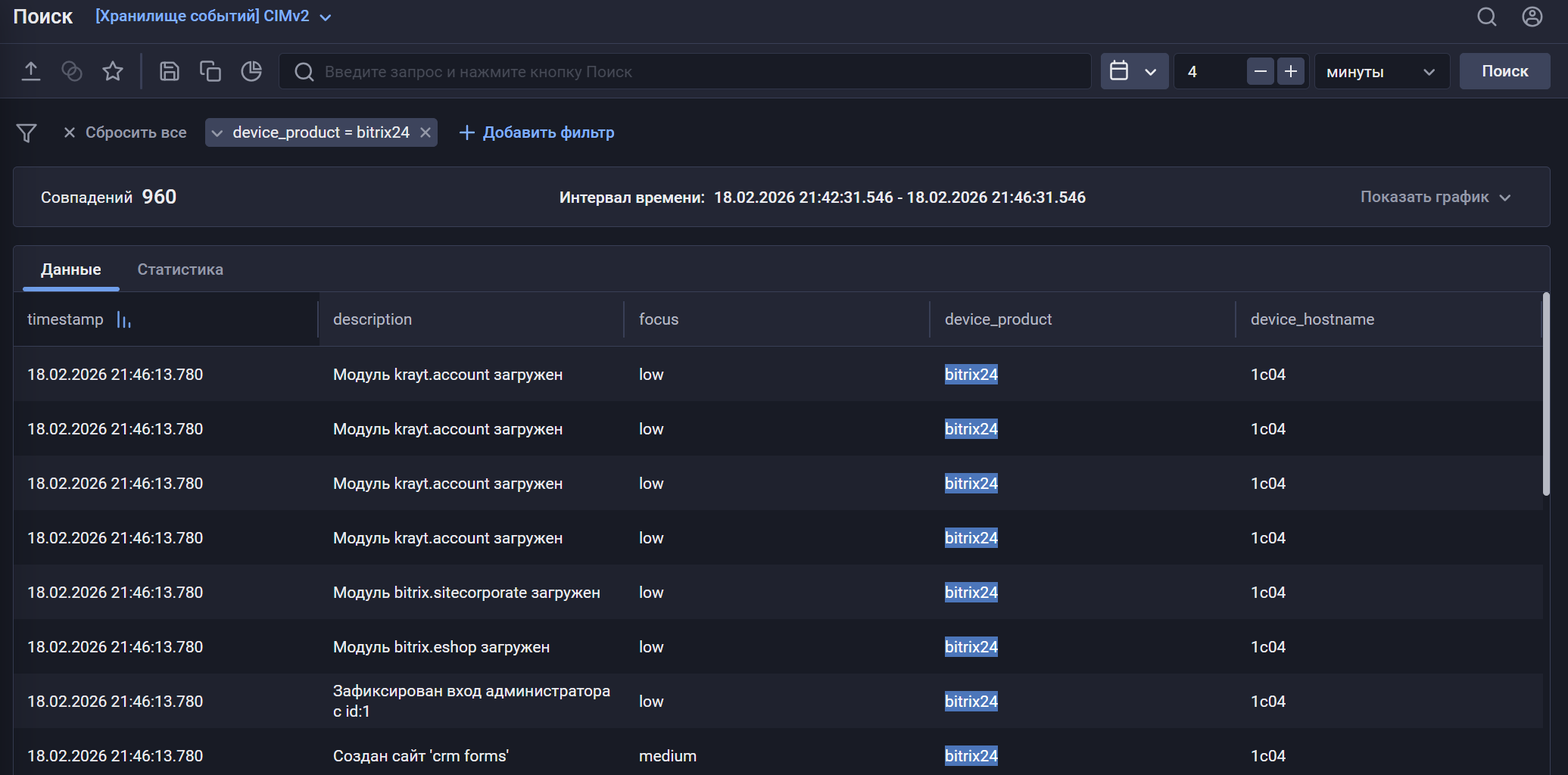Viewport: 1568px width, 775px height.
Task: Click the query input field
Action: [681, 70]
